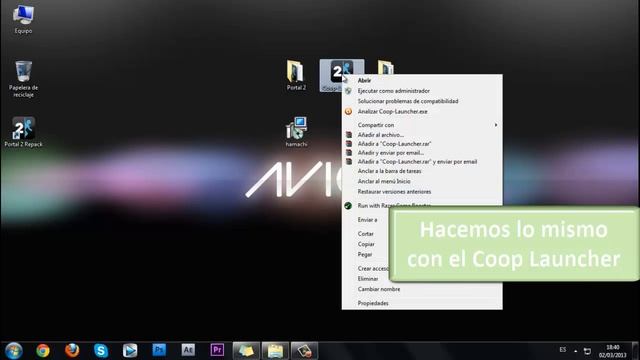The width and height of the screenshot is (640, 360).
Task: Choose Ejecutar como administrador
Action: [422, 91]
